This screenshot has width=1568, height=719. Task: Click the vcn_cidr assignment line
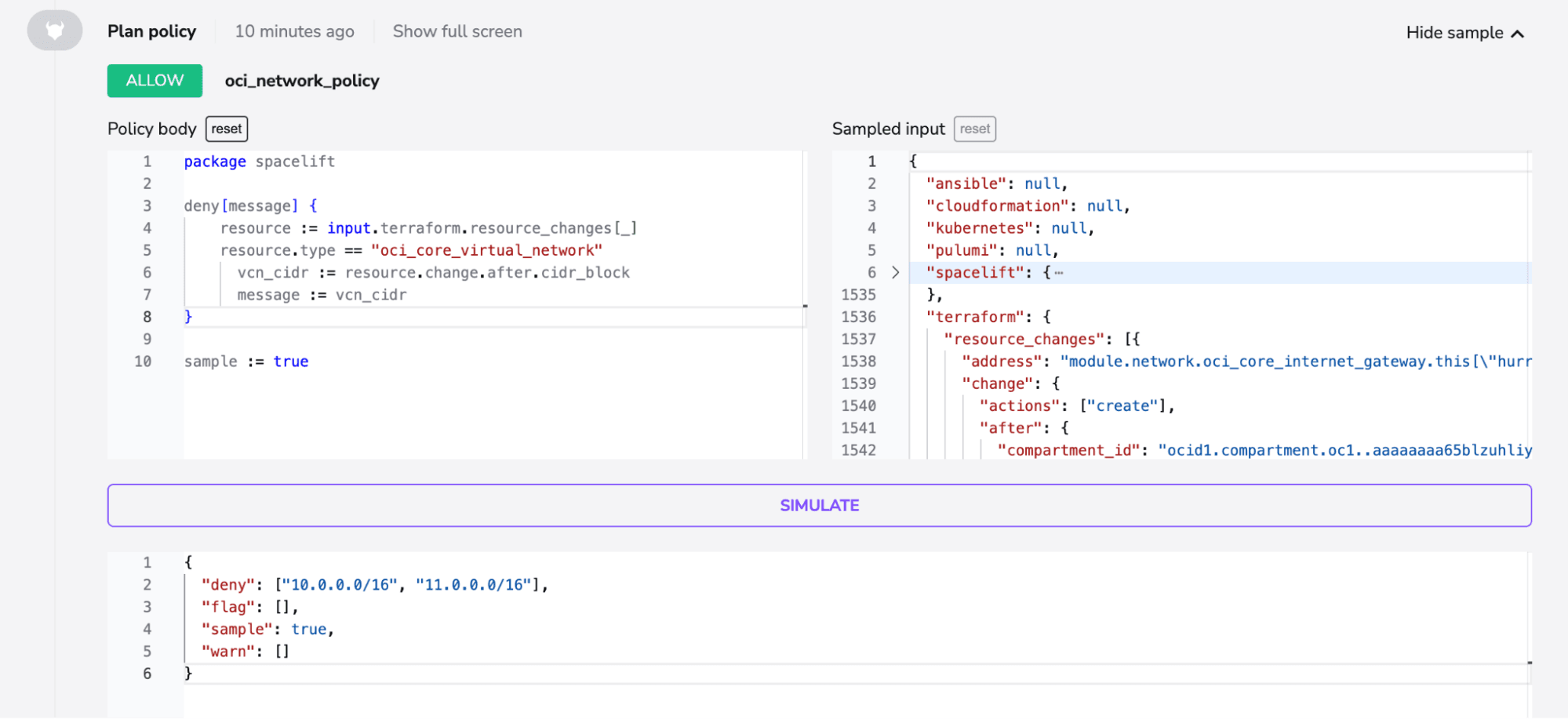pos(434,272)
